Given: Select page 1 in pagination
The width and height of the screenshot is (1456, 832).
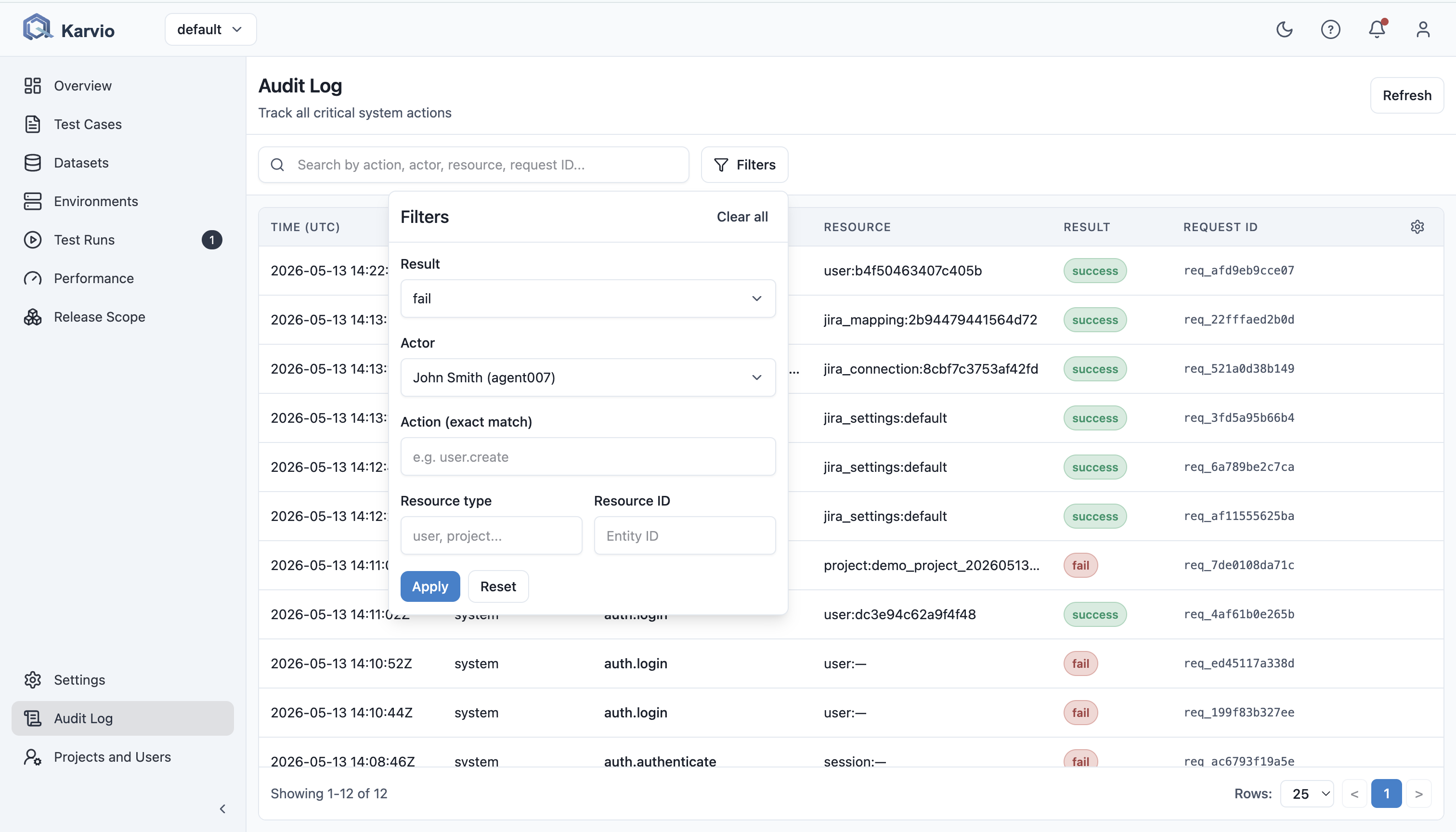Looking at the screenshot, I should (1386, 793).
